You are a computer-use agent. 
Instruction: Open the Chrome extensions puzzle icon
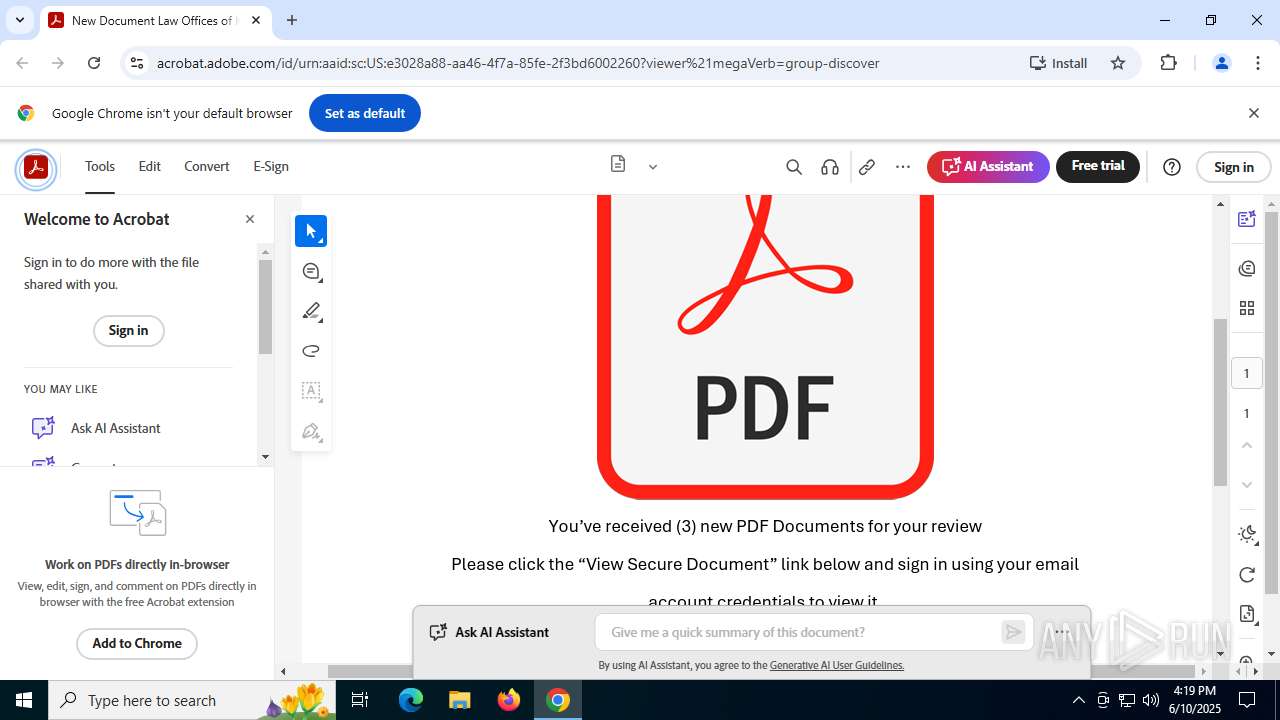click(x=1169, y=63)
